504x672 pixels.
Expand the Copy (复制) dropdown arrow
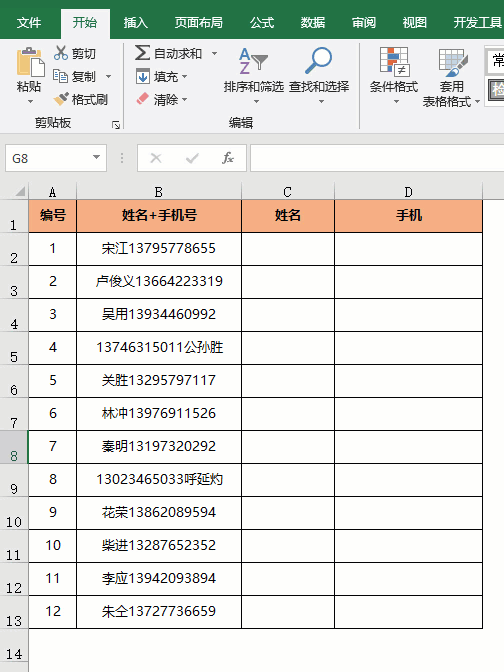pos(108,77)
